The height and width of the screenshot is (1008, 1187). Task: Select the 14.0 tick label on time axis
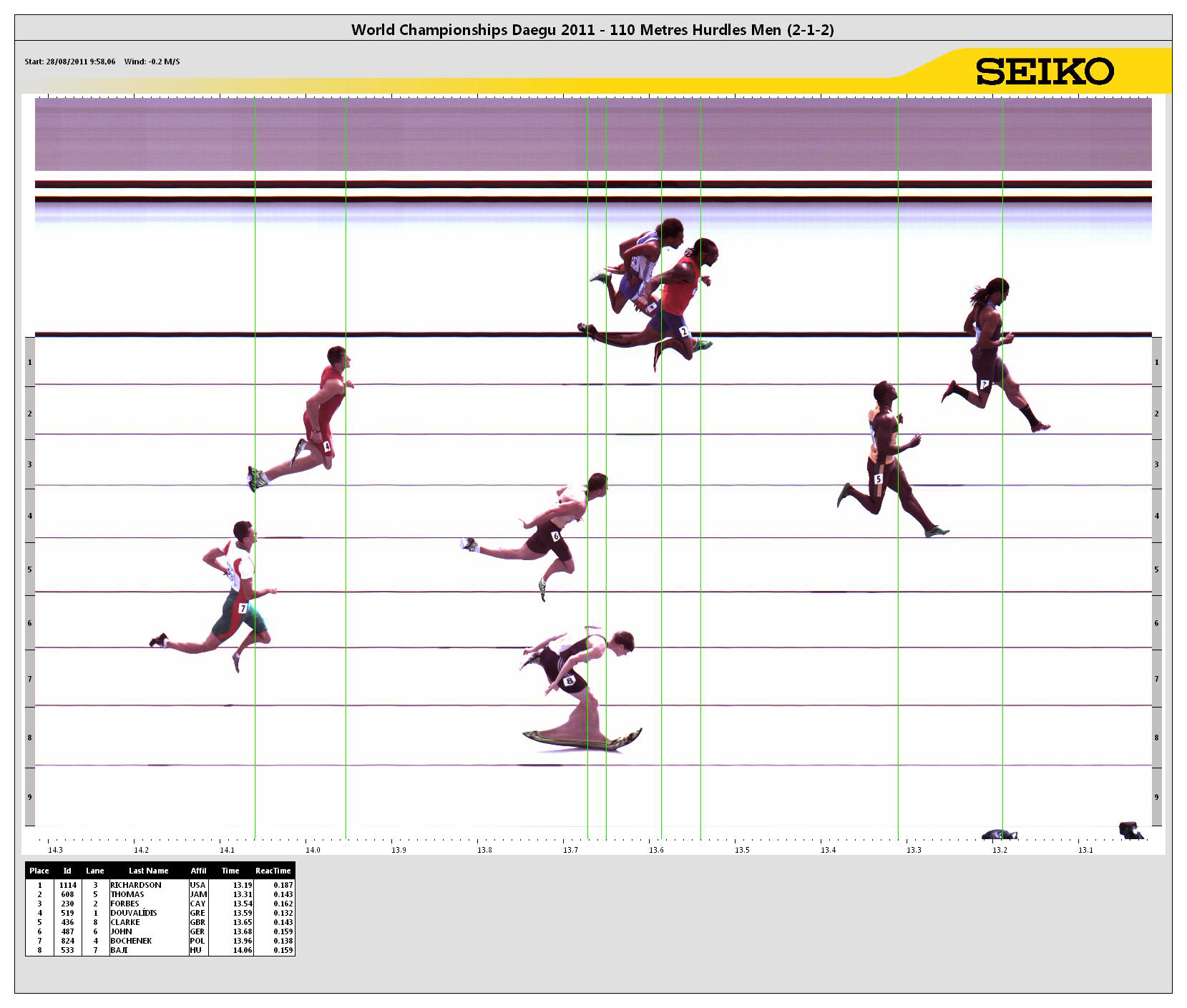pyautogui.click(x=313, y=850)
